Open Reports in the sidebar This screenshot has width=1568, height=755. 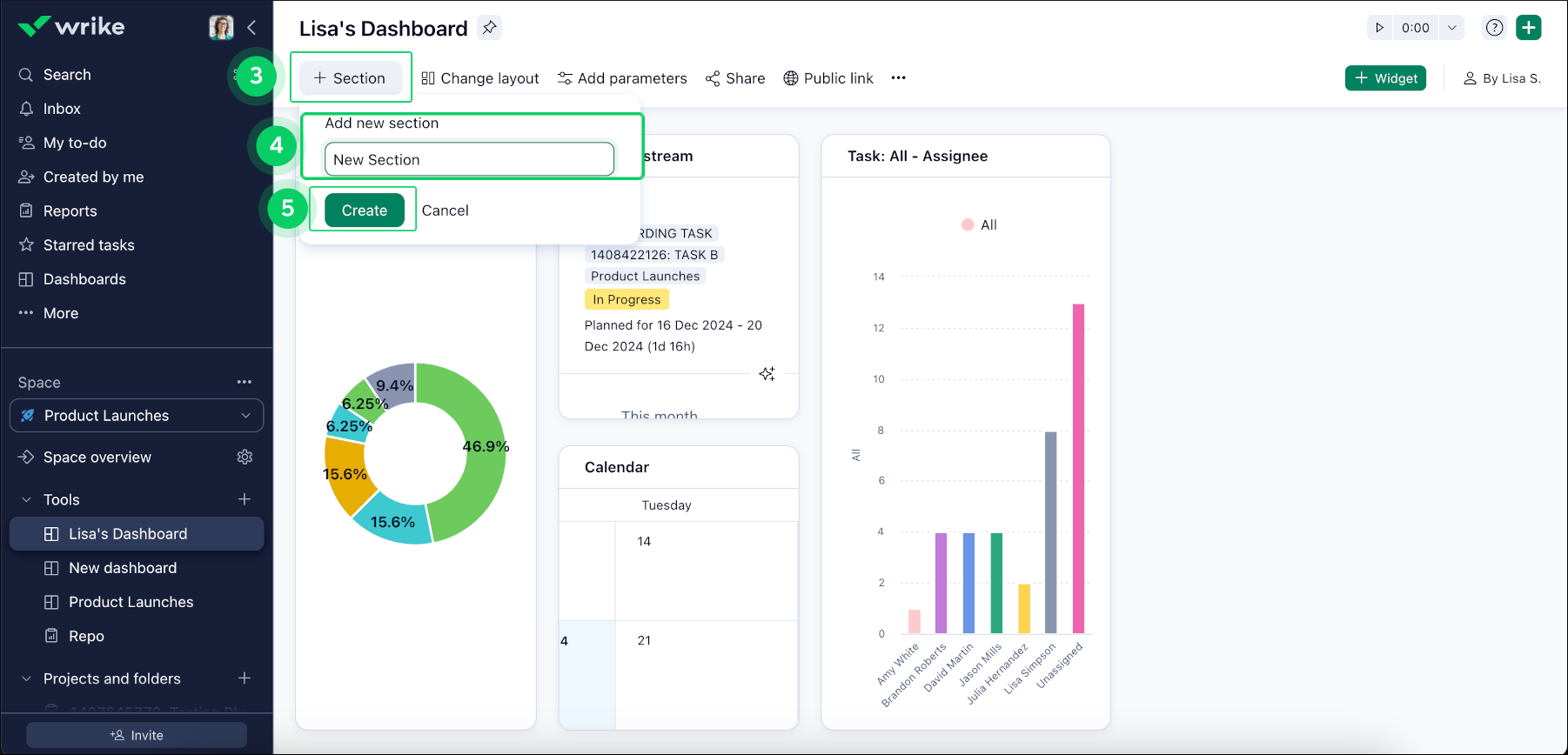click(70, 211)
